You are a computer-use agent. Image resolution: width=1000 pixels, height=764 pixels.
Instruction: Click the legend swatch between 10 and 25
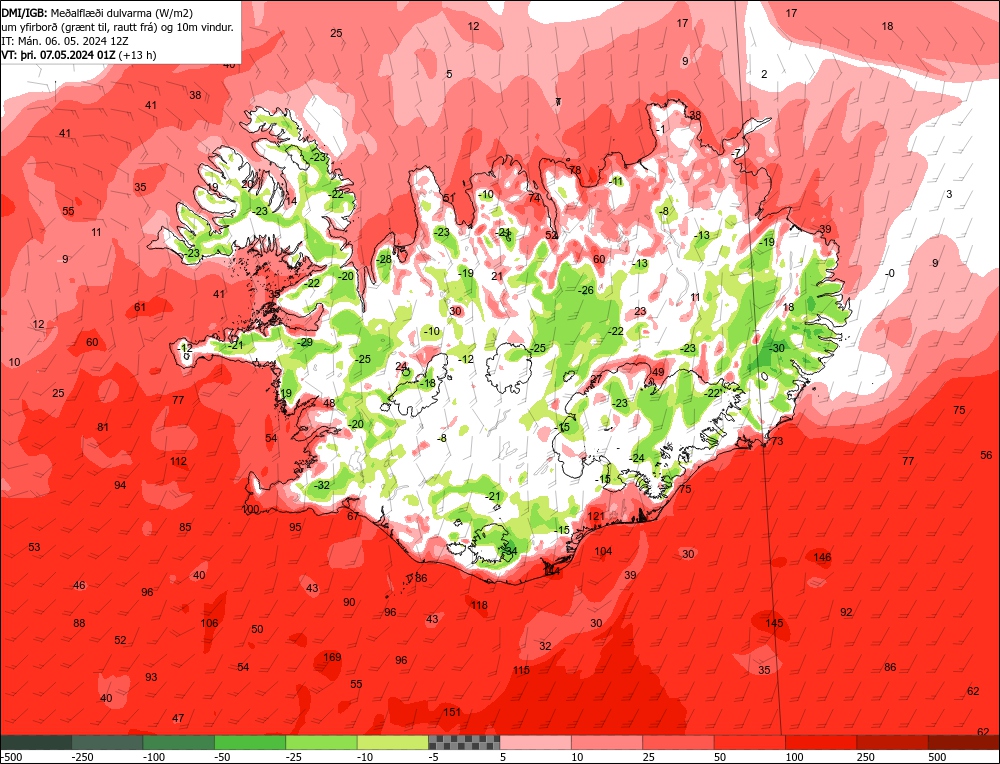coord(607,742)
